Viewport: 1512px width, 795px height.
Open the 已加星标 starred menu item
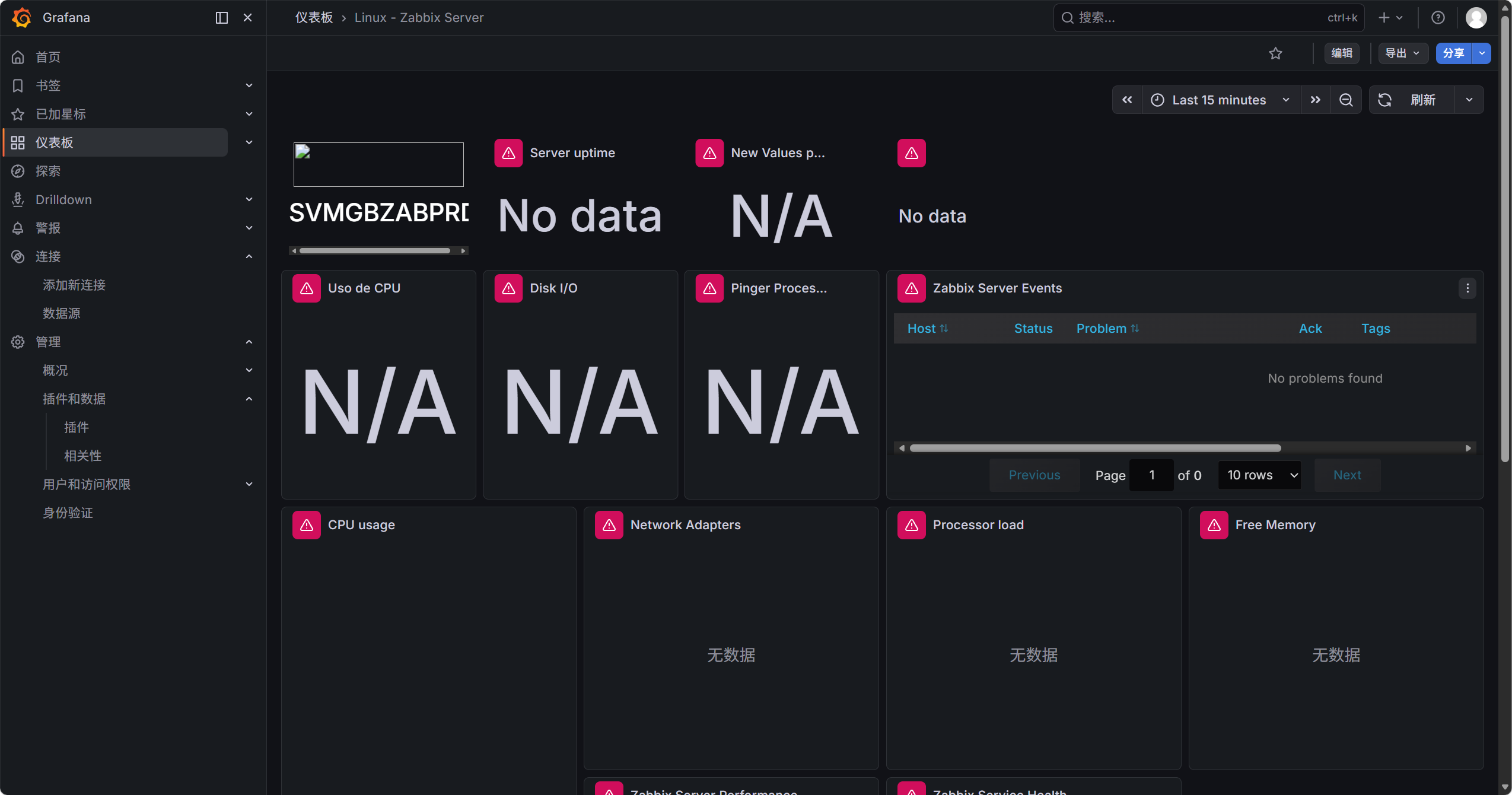point(61,114)
